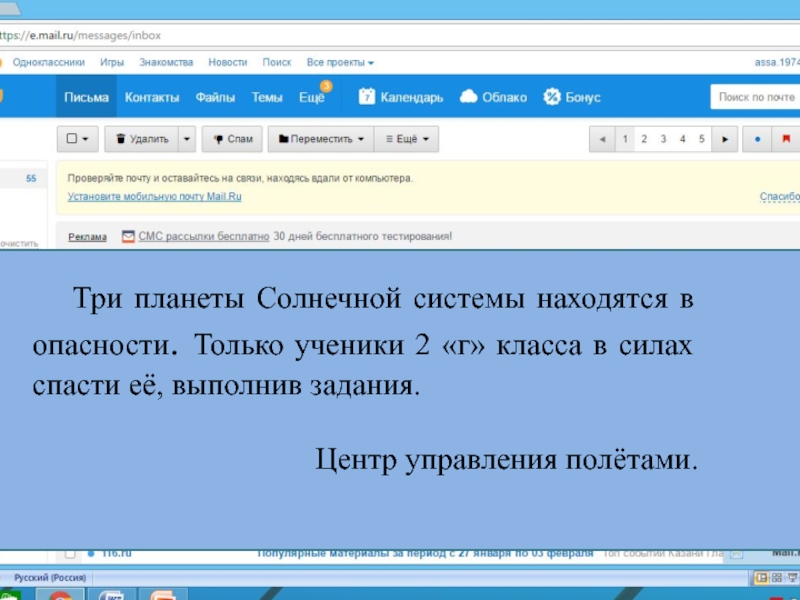
Task: Go to previous page arrow
Action: click(x=601, y=139)
